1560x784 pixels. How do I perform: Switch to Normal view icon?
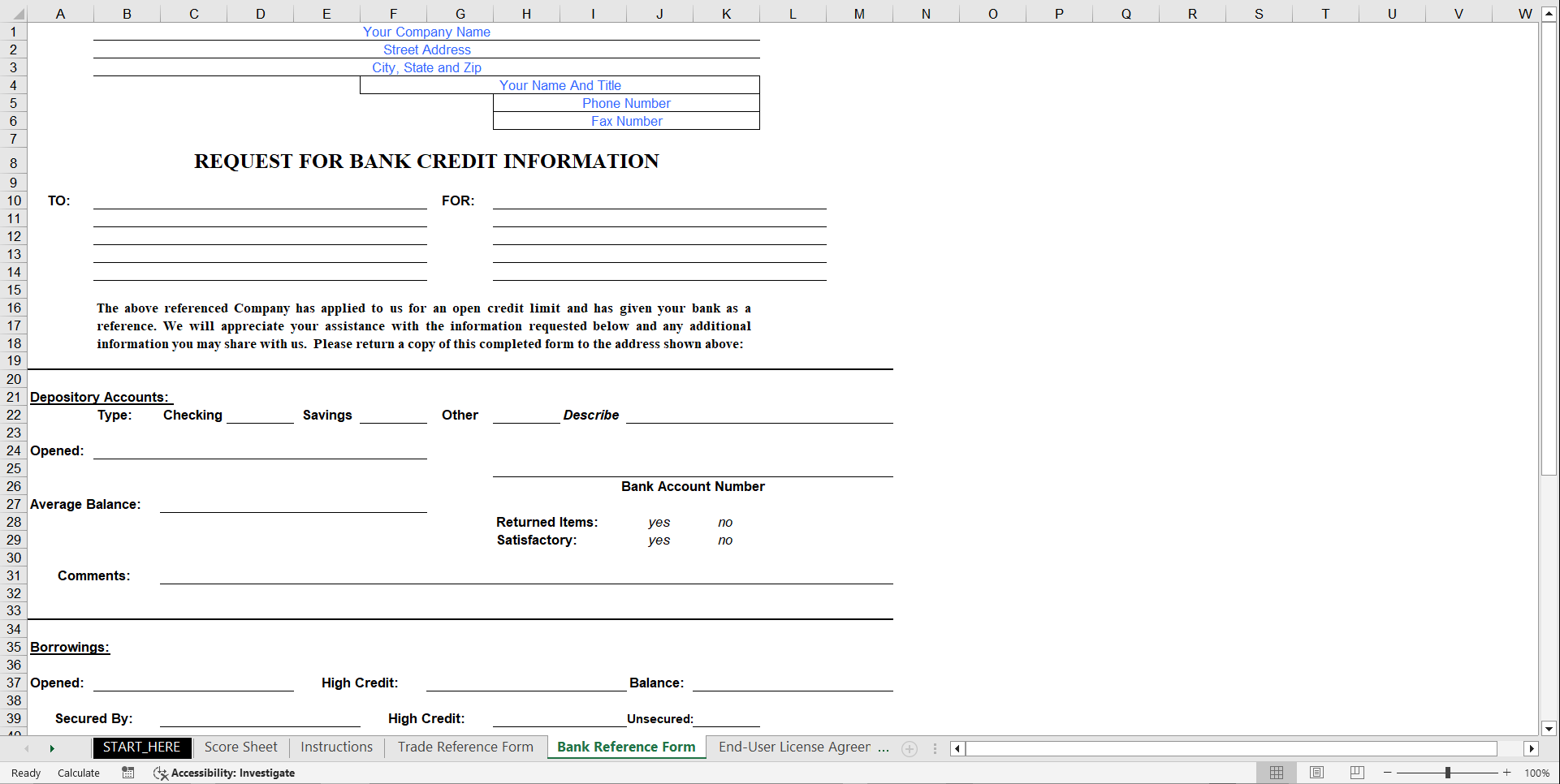(x=1277, y=773)
